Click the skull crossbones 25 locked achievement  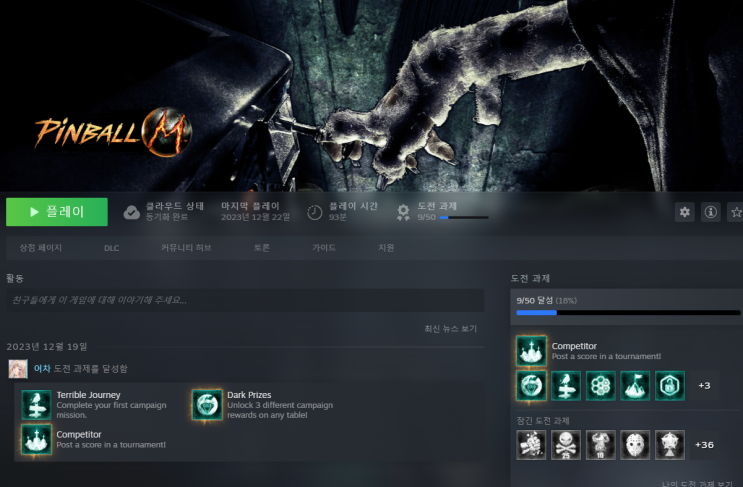[x=566, y=445]
